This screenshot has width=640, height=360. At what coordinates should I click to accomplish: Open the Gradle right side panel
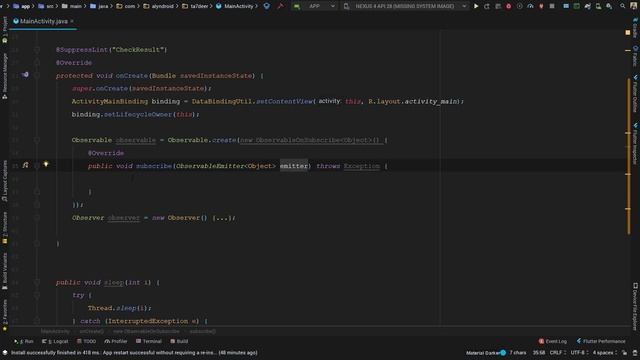click(636, 27)
